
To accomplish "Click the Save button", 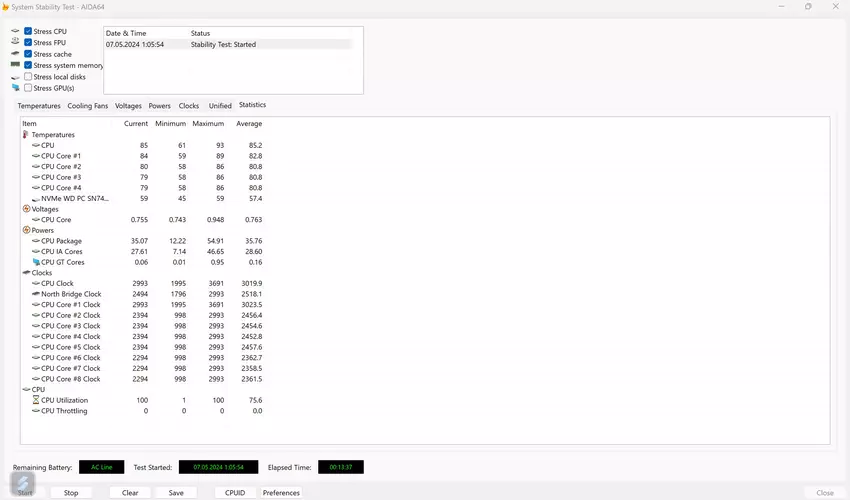I will click(x=176, y=493).
